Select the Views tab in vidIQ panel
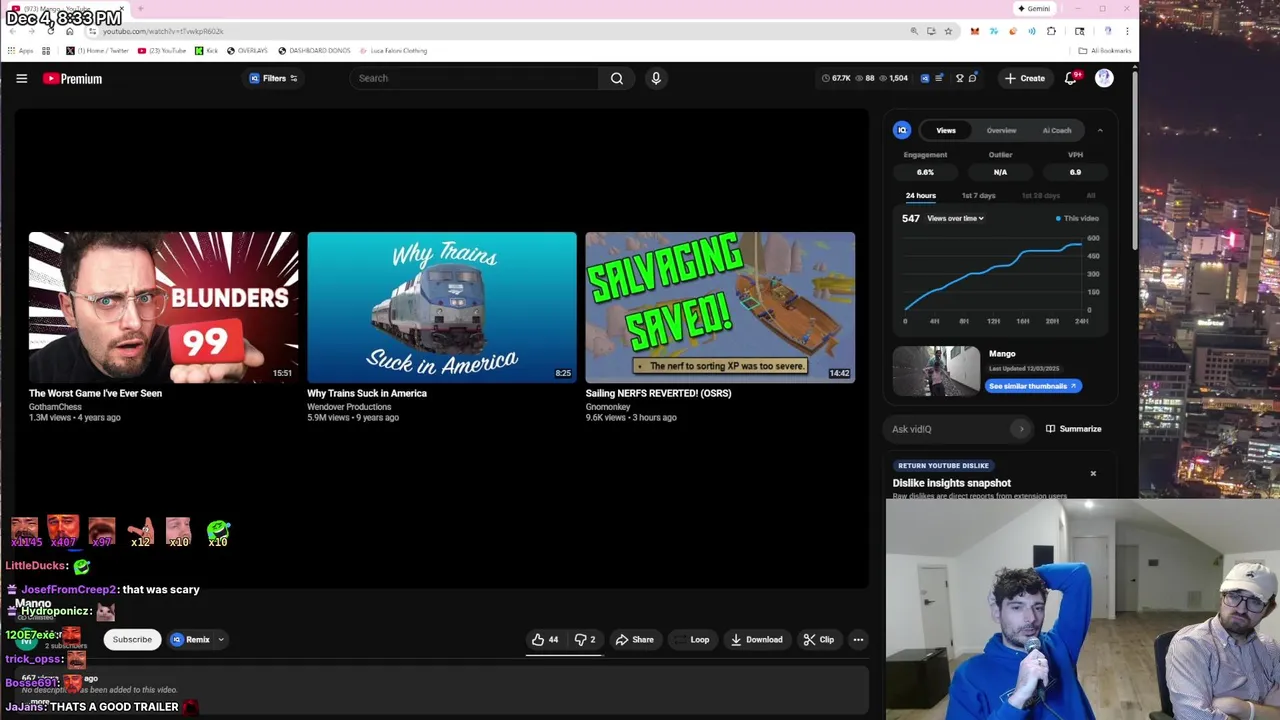 pos(946,130)
